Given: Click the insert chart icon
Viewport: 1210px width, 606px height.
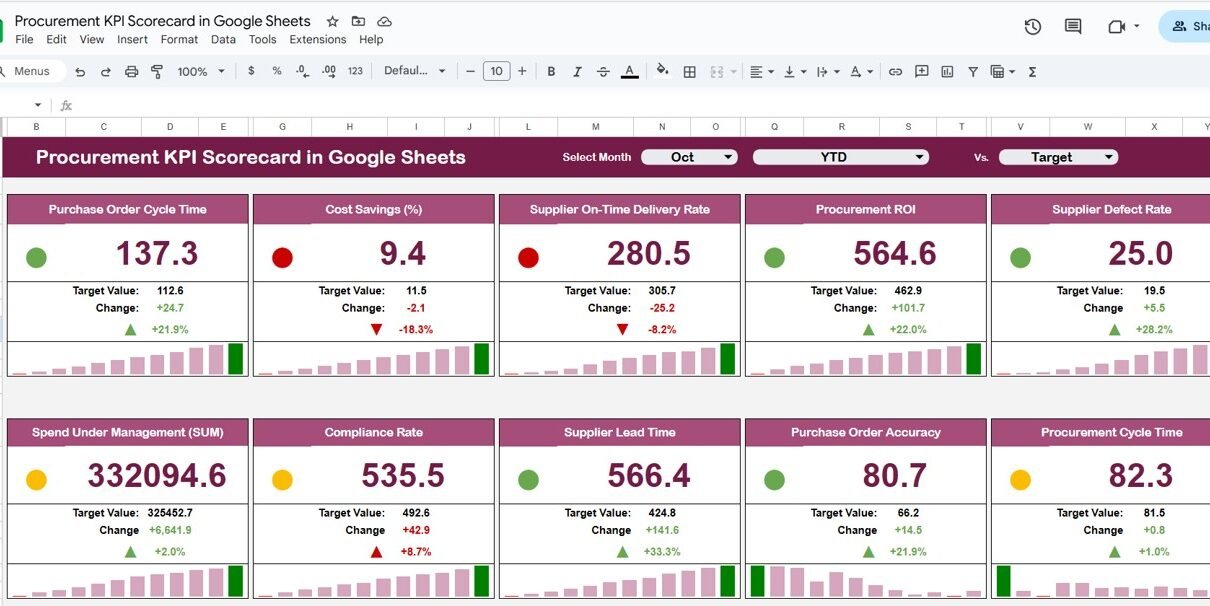Looking at the screenshot, I should (x=947, y=72).
